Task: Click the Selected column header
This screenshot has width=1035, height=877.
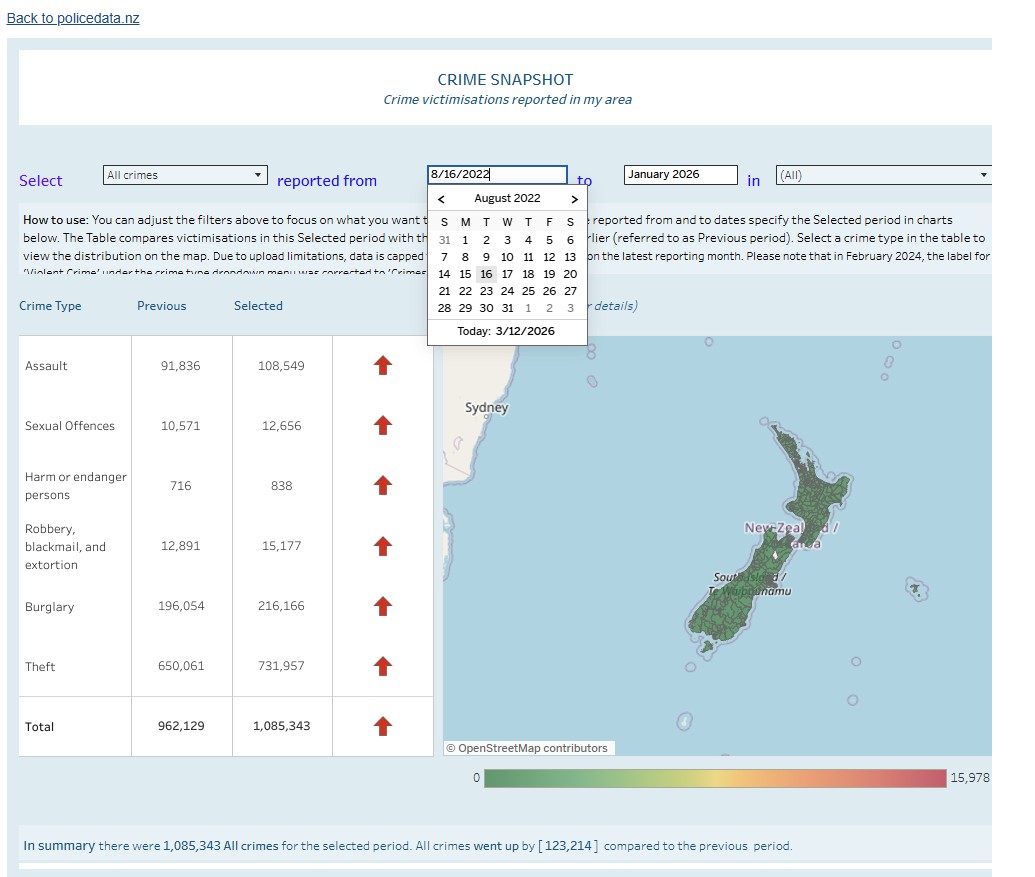Action: (258, 306)
